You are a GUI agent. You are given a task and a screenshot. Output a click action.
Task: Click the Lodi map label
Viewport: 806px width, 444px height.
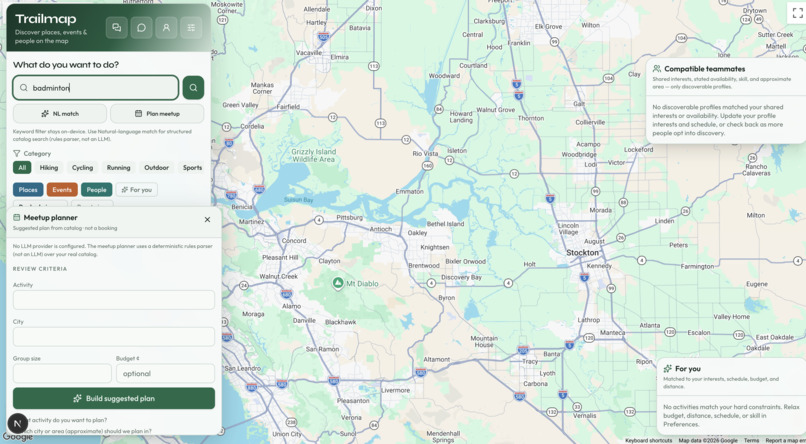590,164
